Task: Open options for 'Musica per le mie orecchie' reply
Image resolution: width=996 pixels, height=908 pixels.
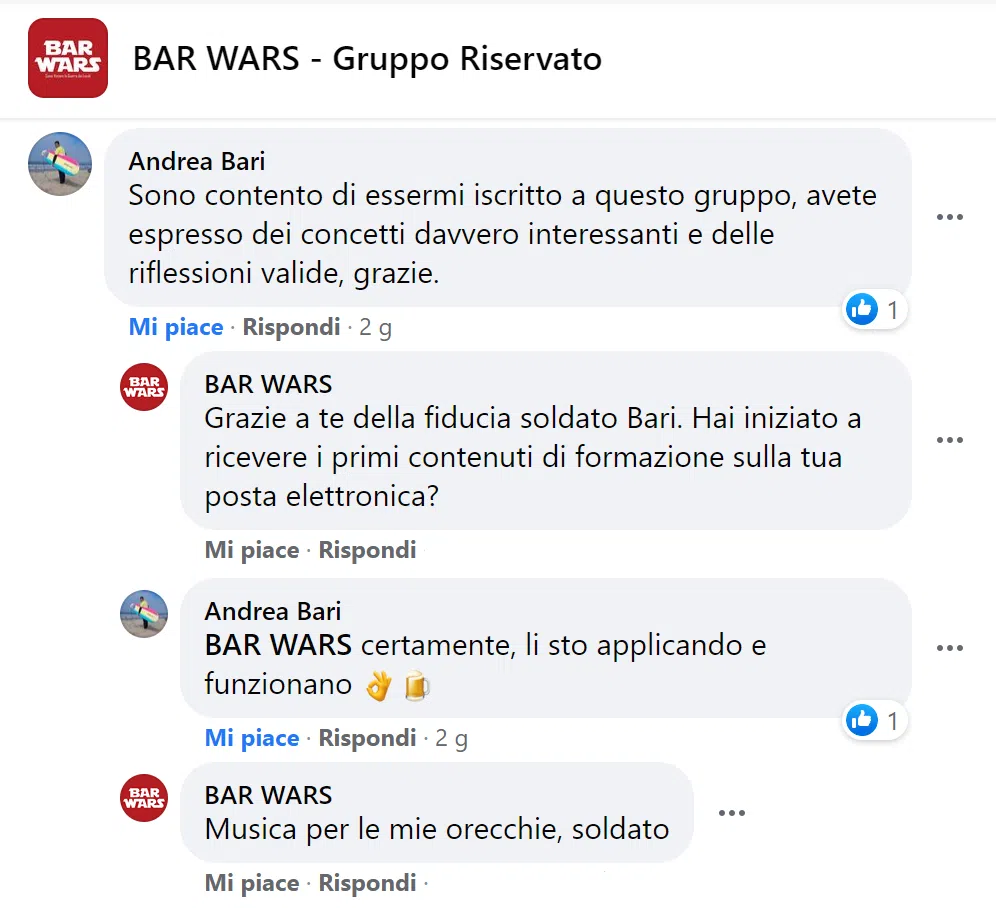Action: tap(732, 813)
